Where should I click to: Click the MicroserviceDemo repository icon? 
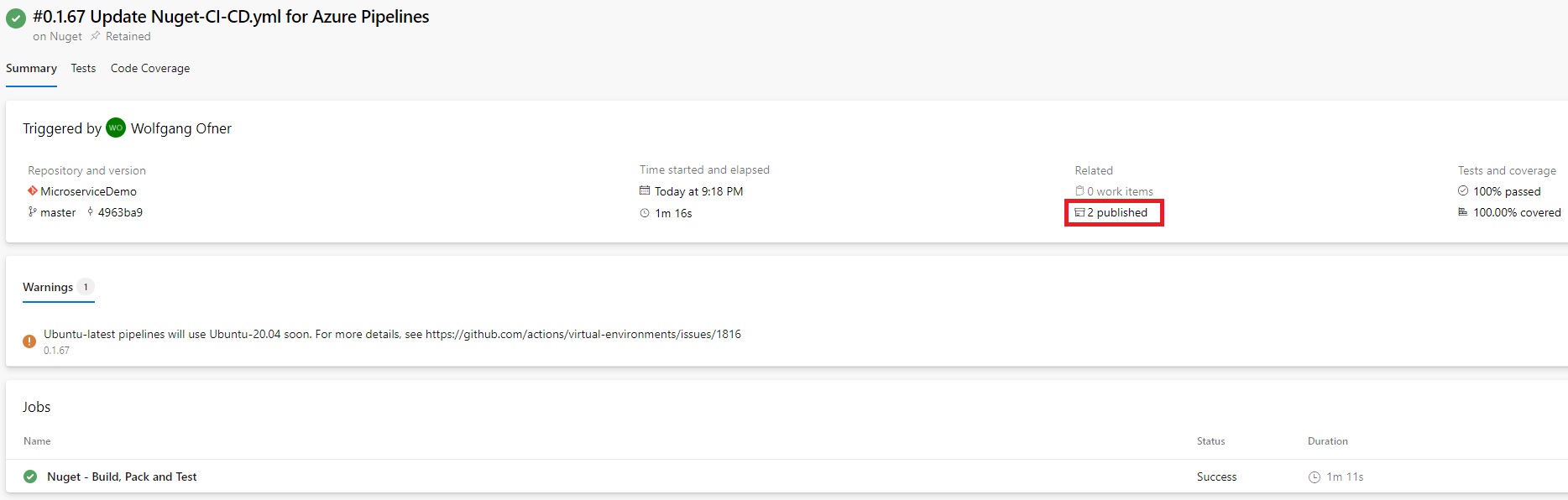click(x=33, y=191)
